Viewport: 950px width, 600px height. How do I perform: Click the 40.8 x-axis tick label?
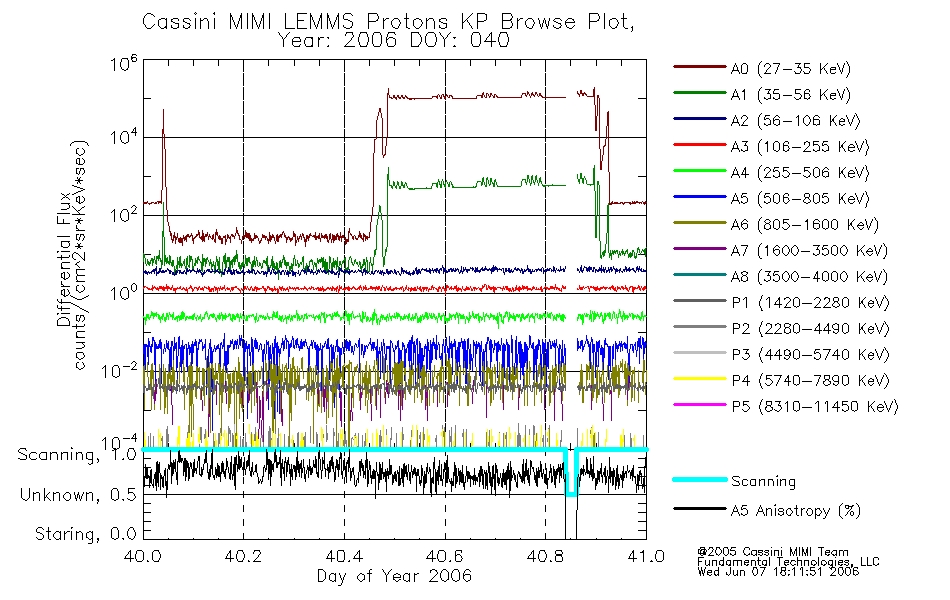pyautogui.click(x=546, y=556)
